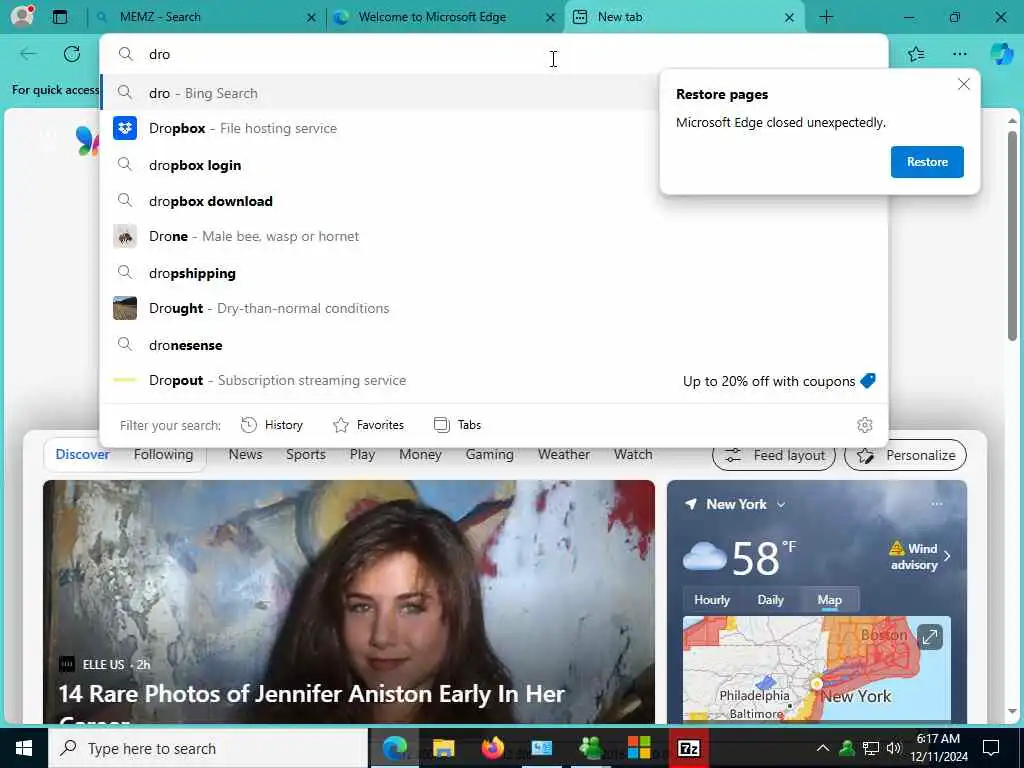Launch the Copilot icon in Edge toolbar
Viewport: 1024px width, 768px height.
pyautogui.click(x=1001, y=54)
